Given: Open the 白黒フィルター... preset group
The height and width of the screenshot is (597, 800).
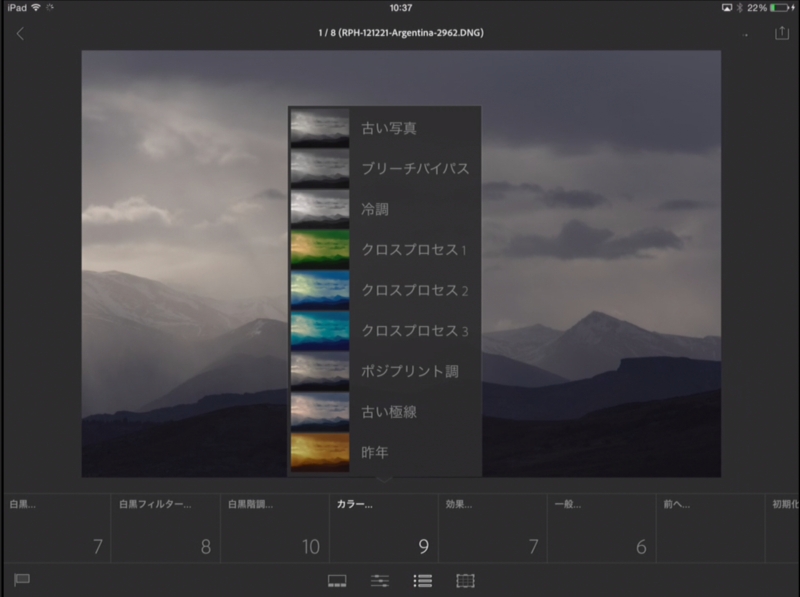Looking at the screenshot, I should (165, 528).
